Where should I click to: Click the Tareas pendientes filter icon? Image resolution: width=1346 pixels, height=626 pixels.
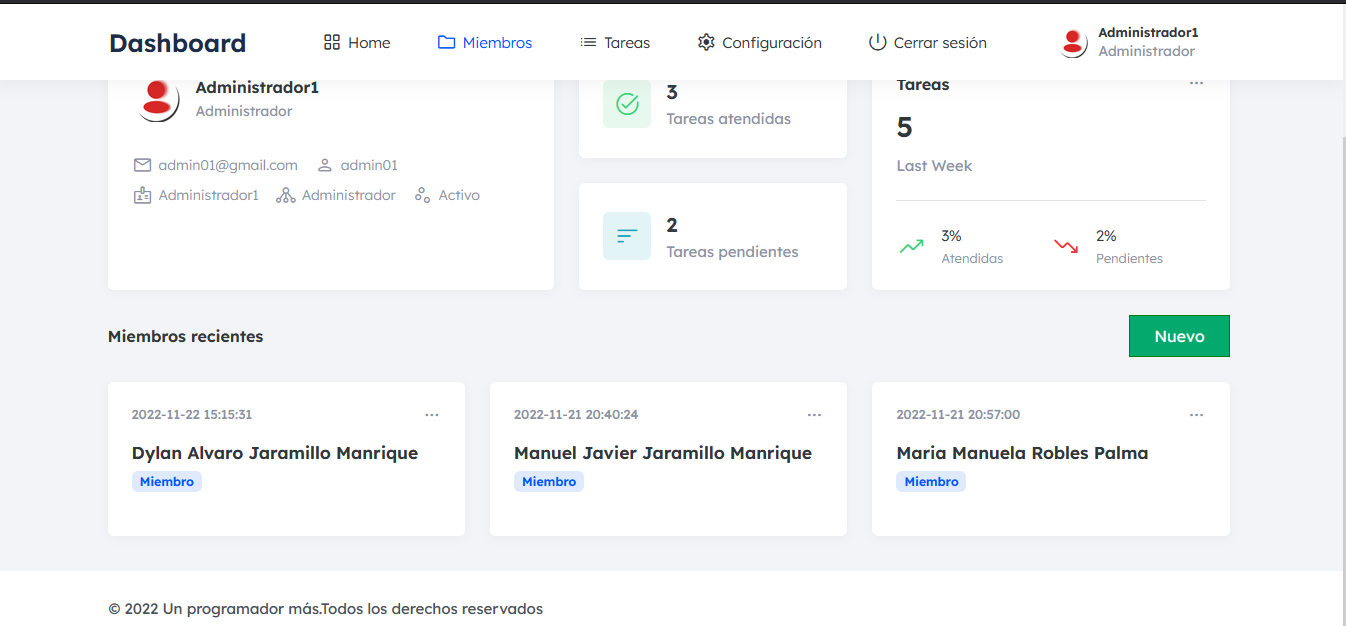pyautogui.click(x=627, y=236)
